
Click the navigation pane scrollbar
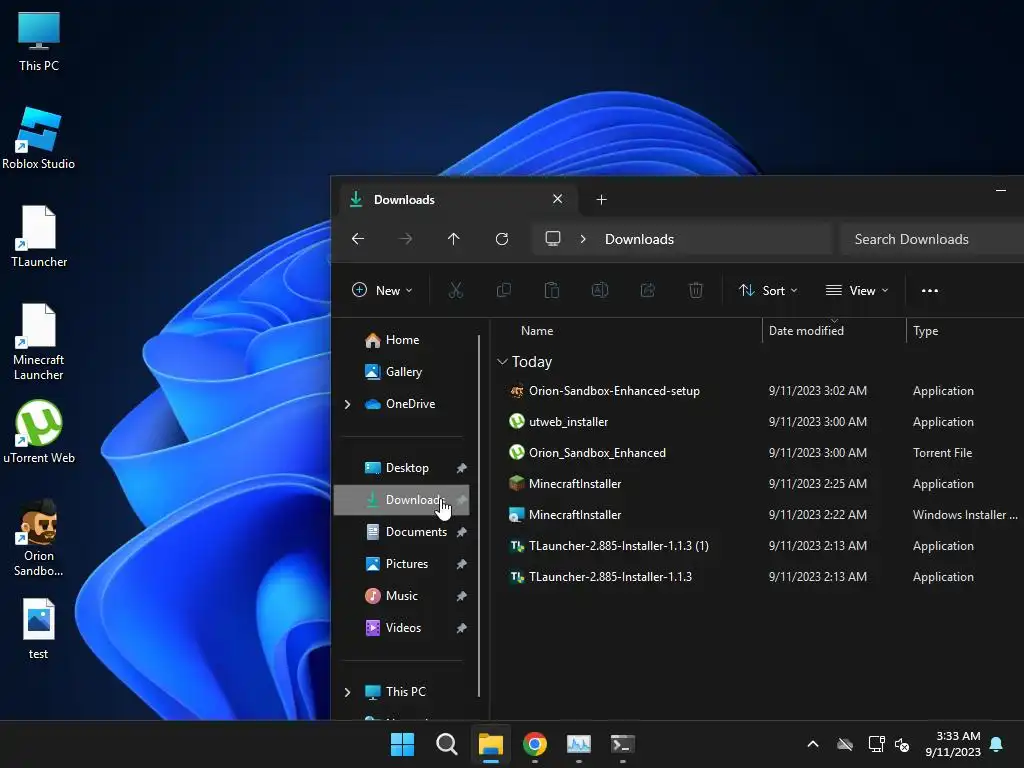pyautogui.click(x=479, y=516)
